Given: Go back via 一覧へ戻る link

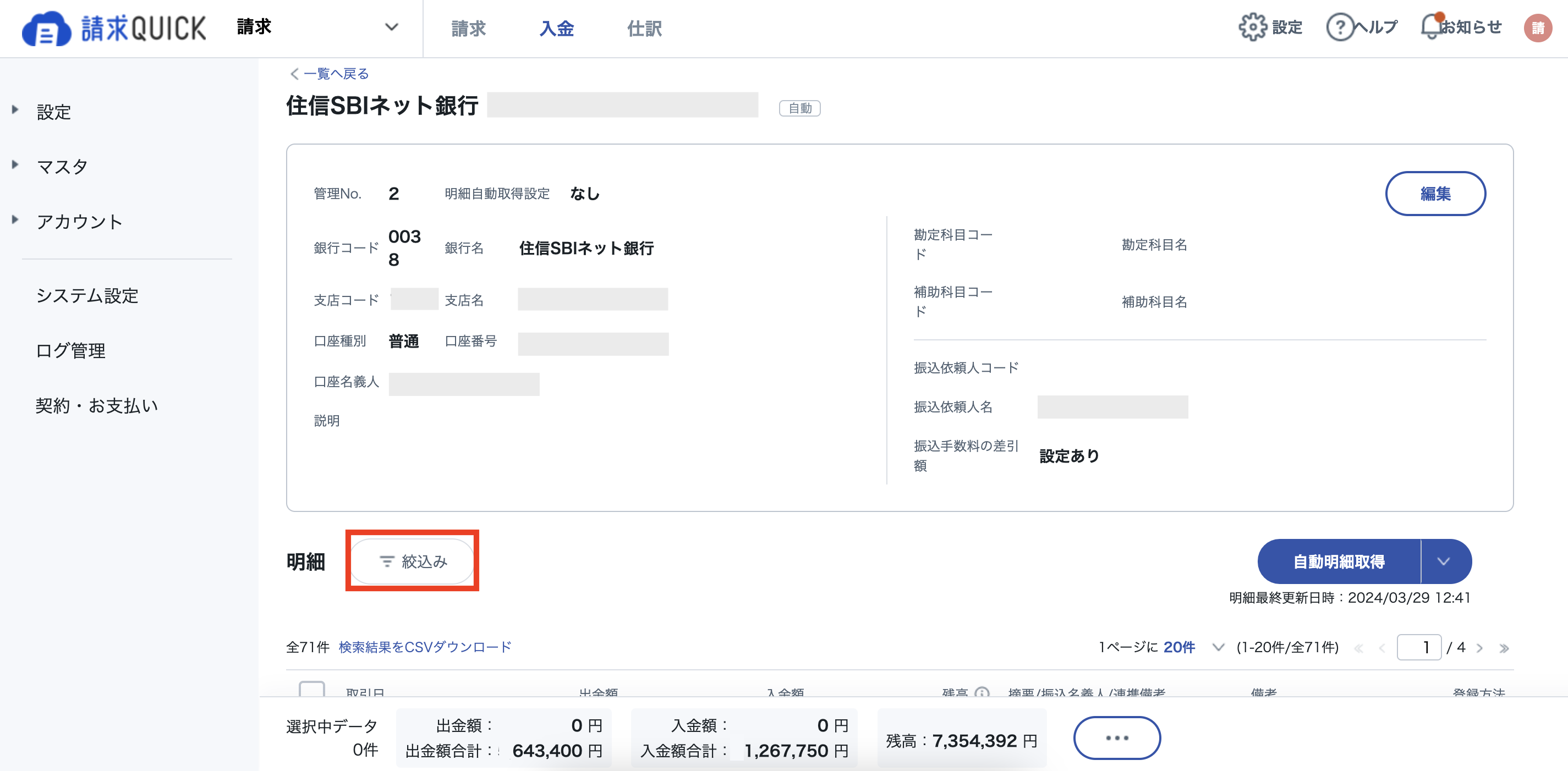Looking at the screenshot, I should pyautogui.click(x=330, y=74).
